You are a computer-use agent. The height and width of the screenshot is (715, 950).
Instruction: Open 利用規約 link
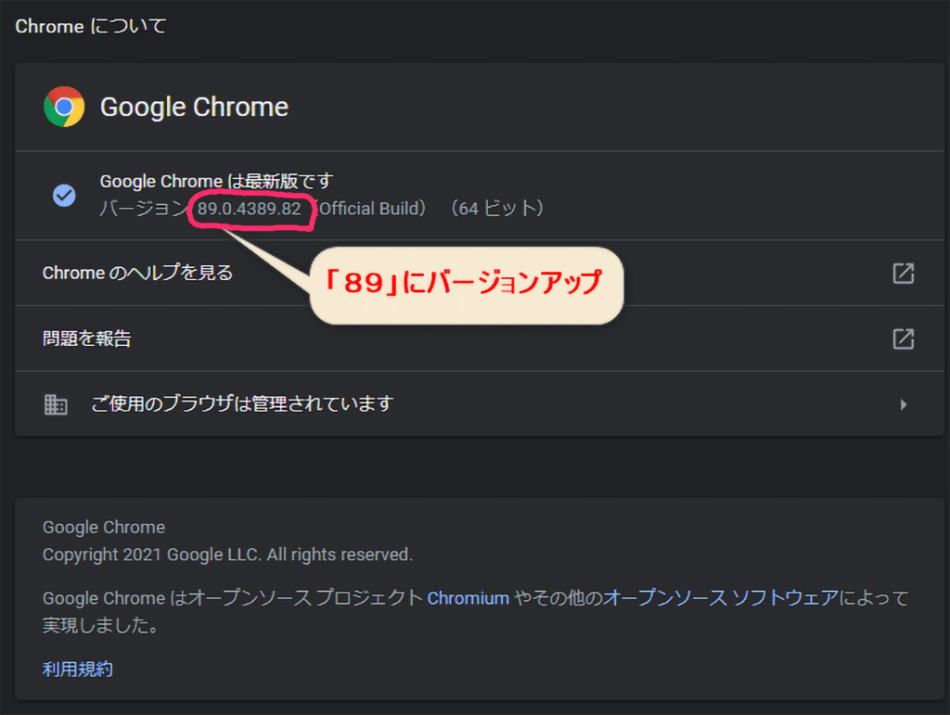click(x=78, y=669)
